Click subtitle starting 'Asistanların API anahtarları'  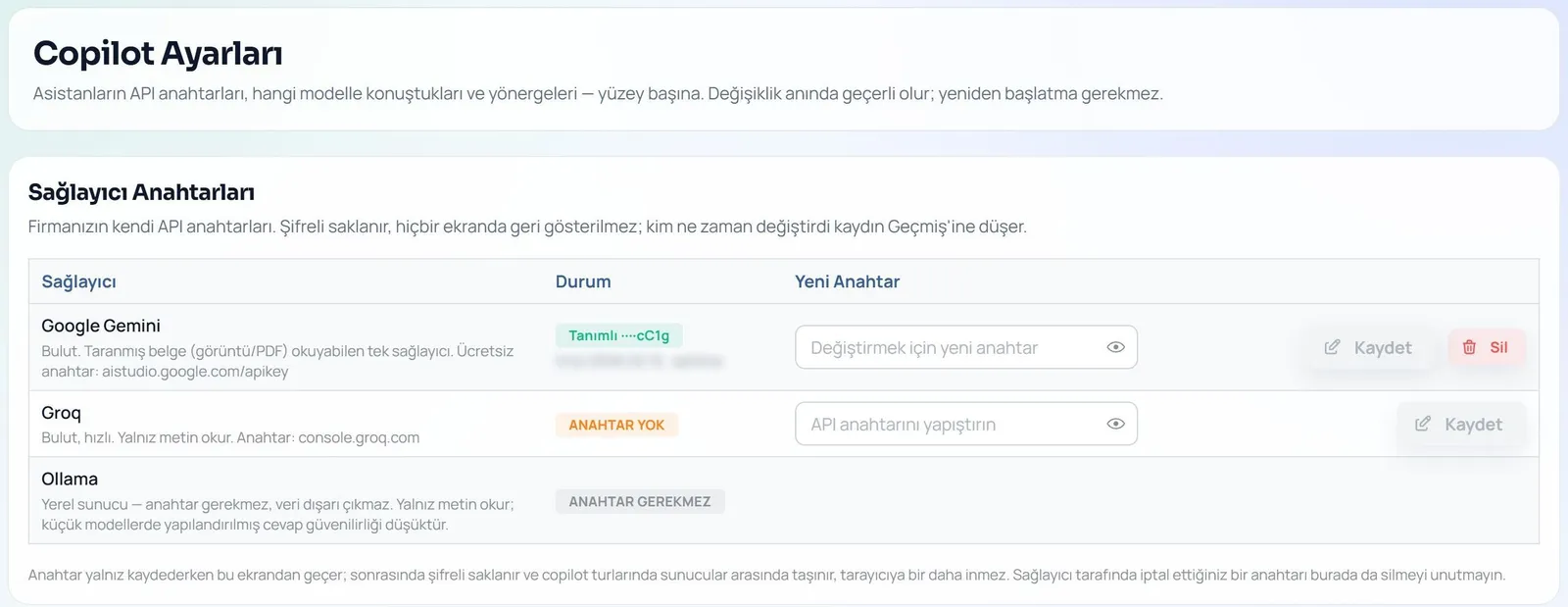click(598, 94)
